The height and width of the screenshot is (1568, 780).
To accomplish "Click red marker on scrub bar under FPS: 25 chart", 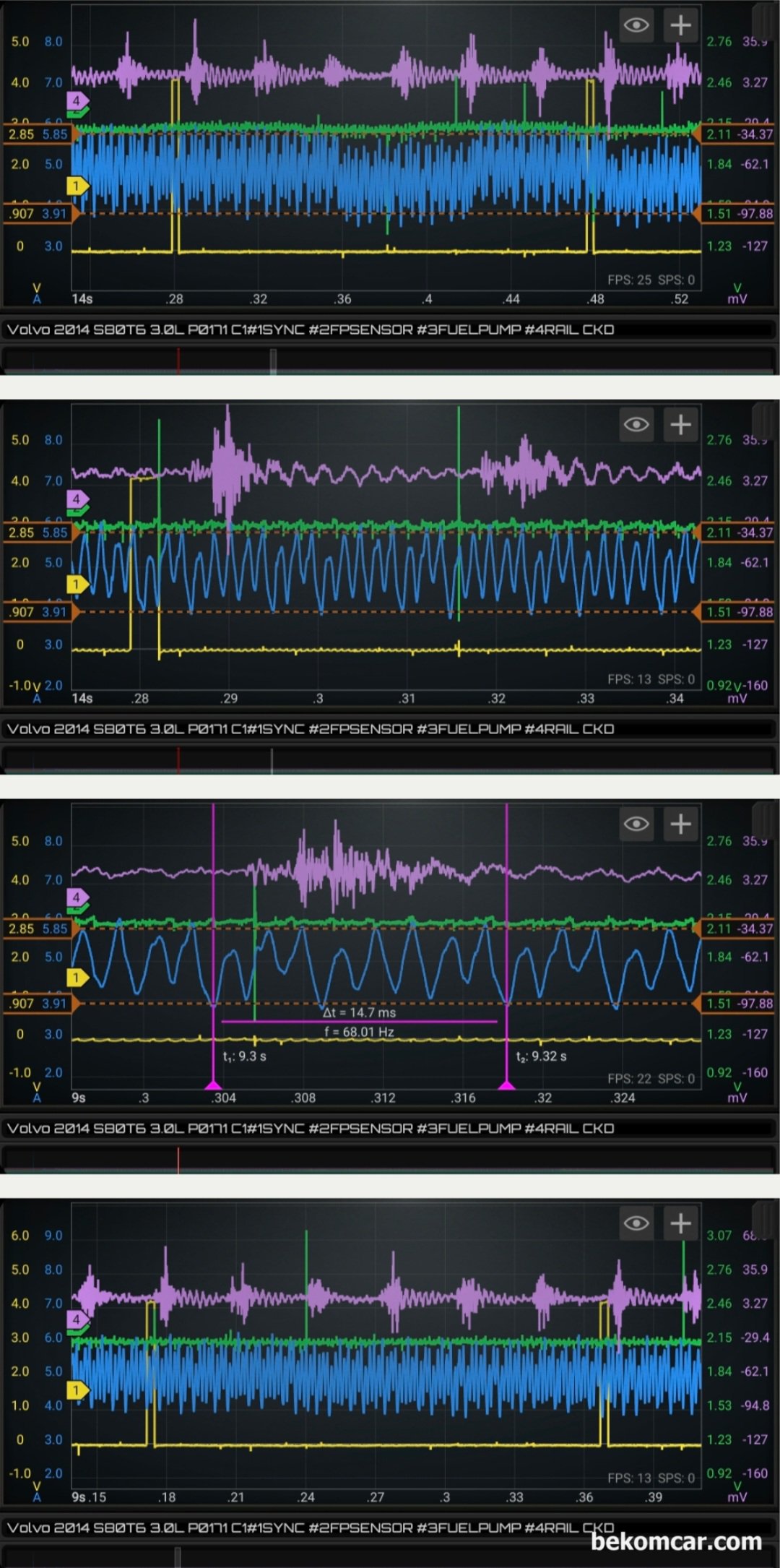I will point(178,360).
